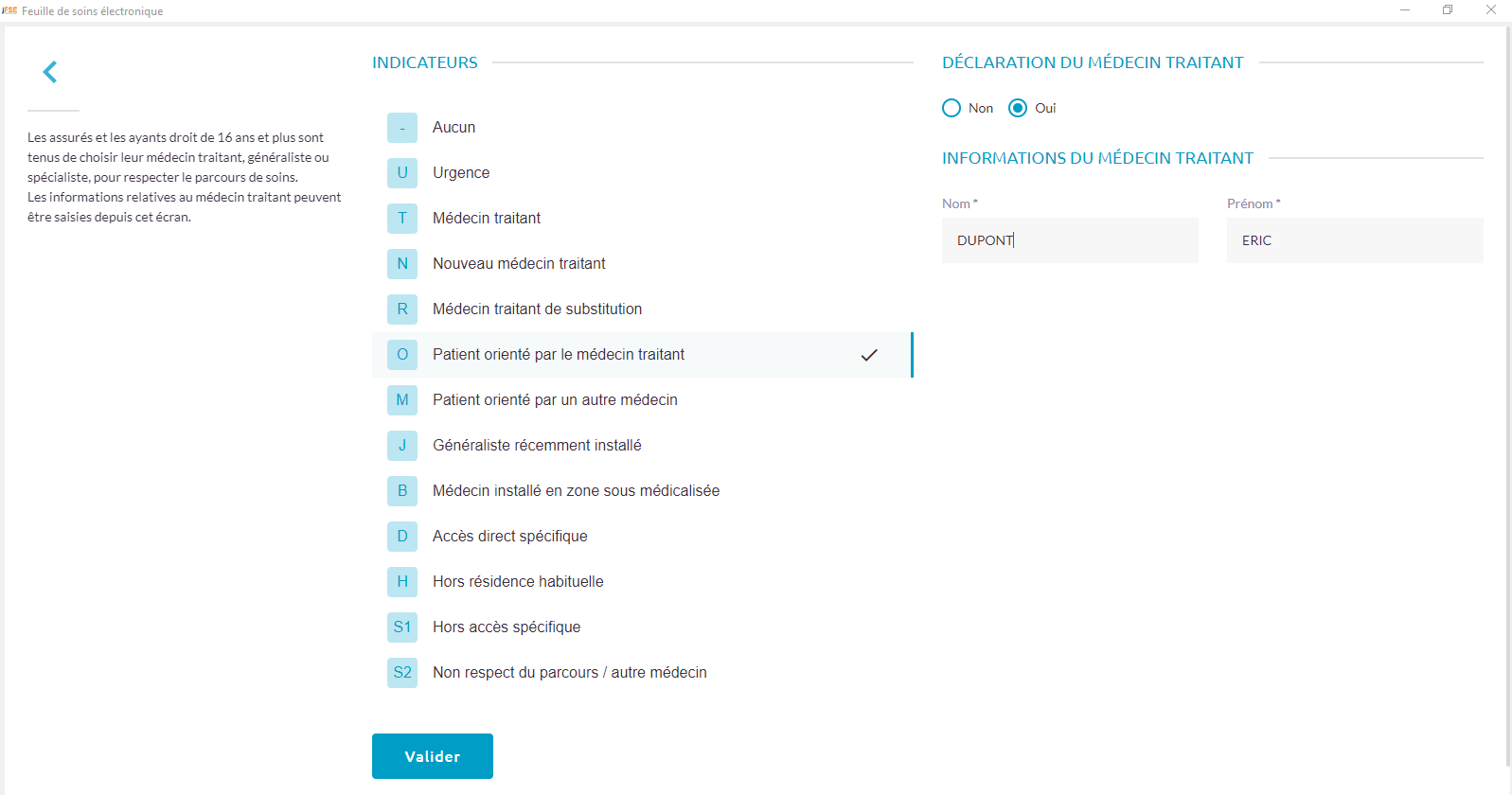
Task: Go back using the left chevron arrow
Action: point(50,72)
